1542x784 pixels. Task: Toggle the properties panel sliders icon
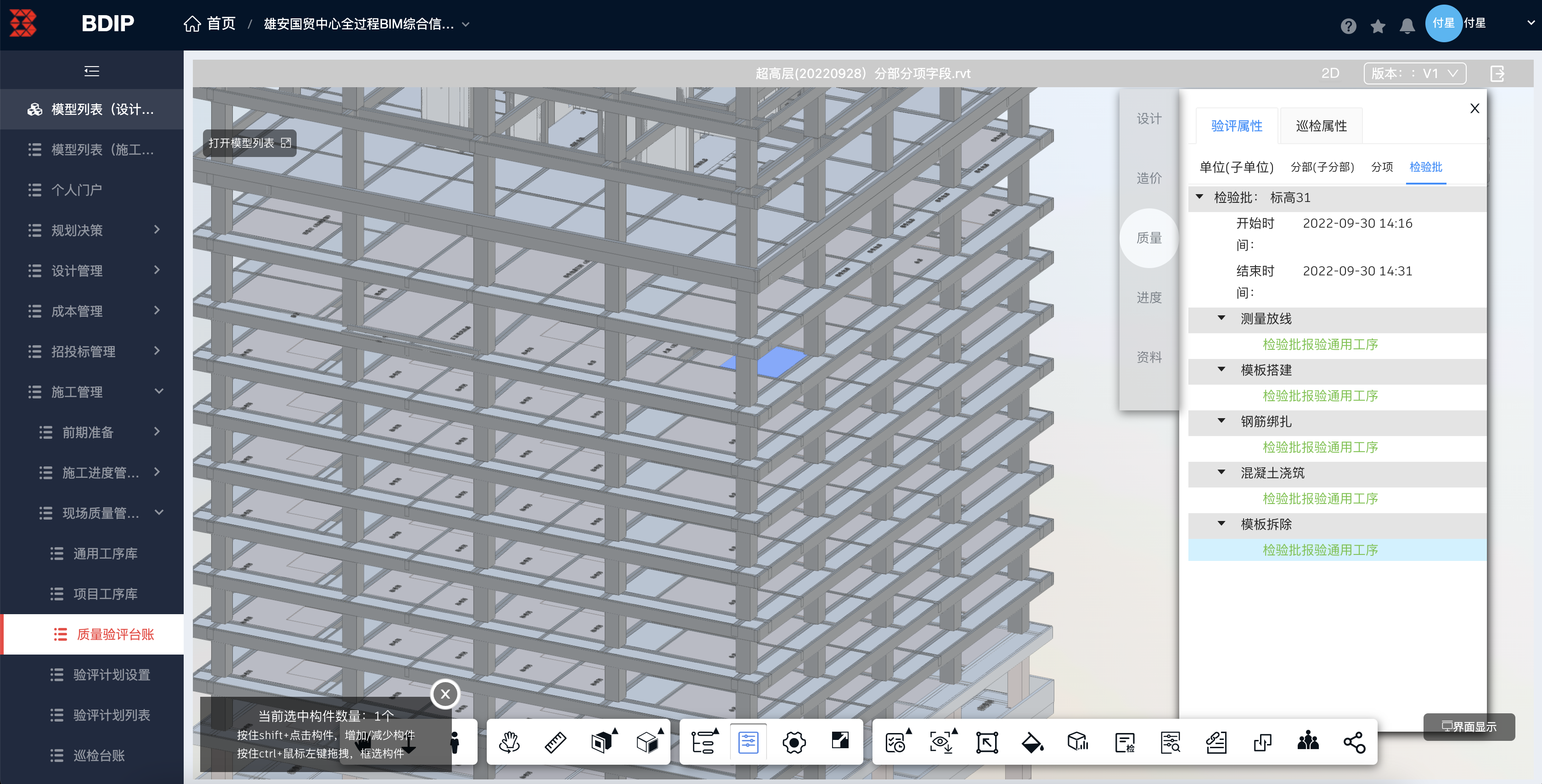748,742
